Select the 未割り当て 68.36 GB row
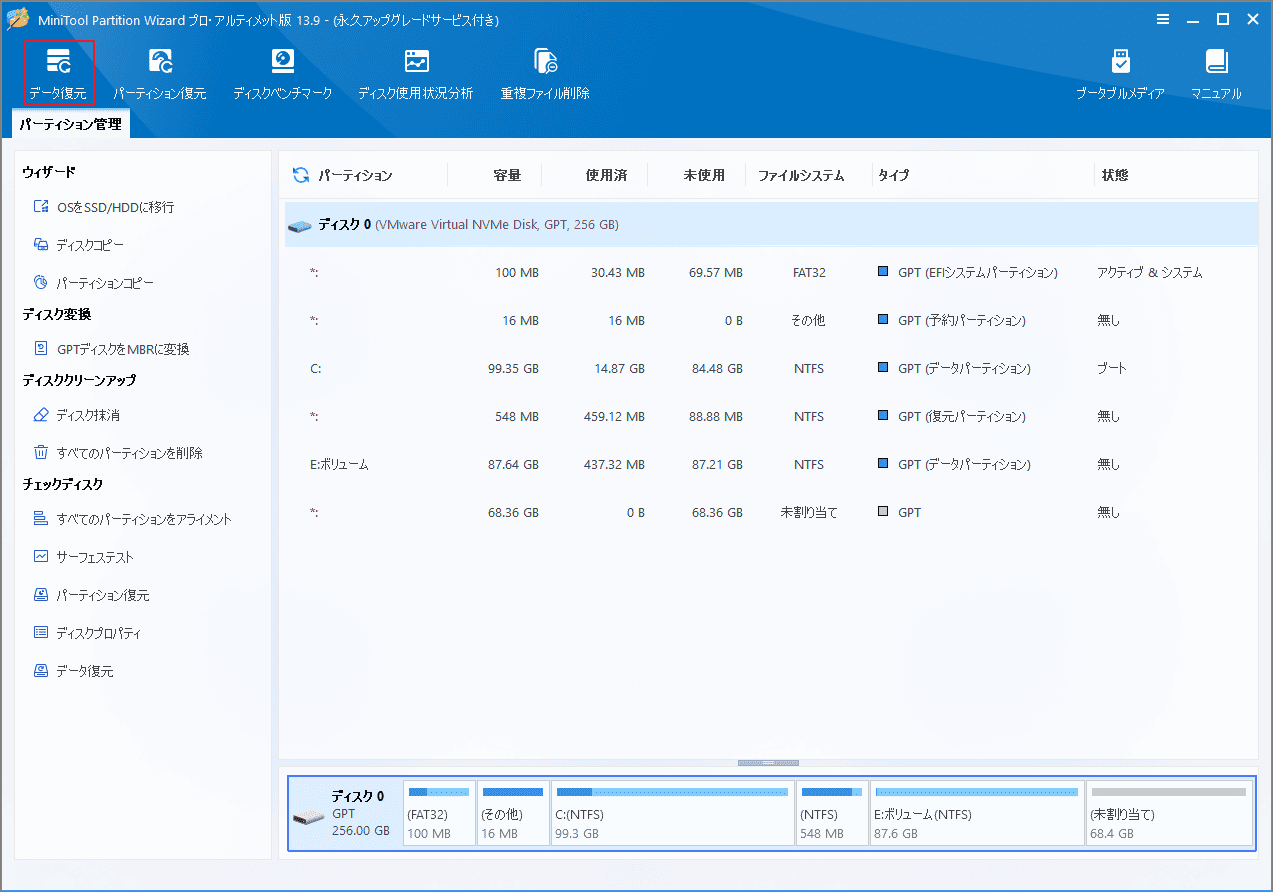The height and width of the screenshot is (892, 1273). click(770, 512)
